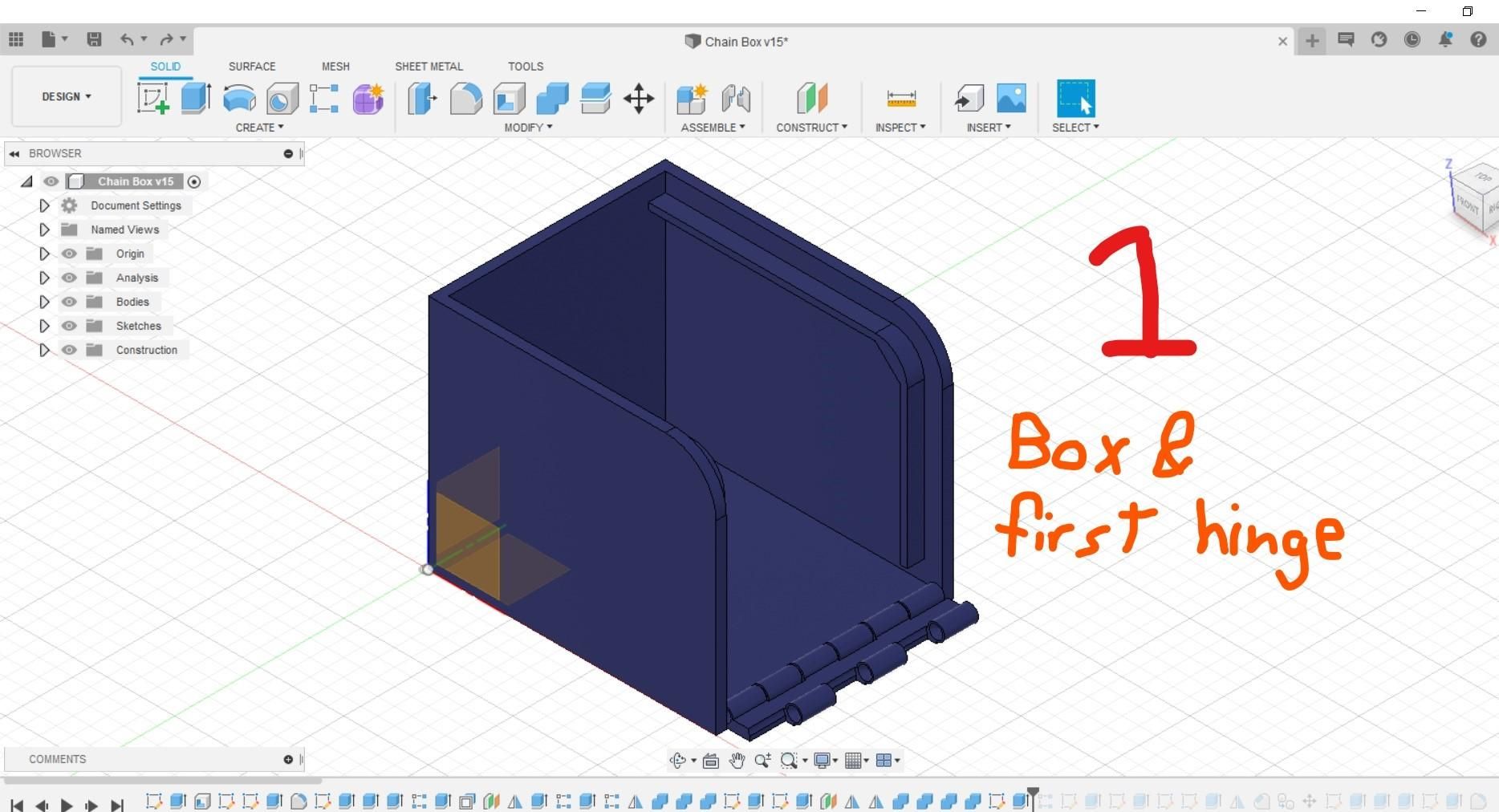This screenshot has width=1499, height=812.
Task: Create a New Component with the Assemble icon
Action: click(x=692, y=98)
